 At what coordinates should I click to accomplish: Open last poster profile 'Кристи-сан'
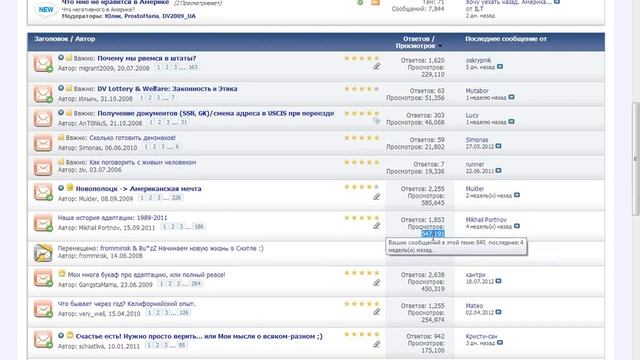[x=481, y=337]
